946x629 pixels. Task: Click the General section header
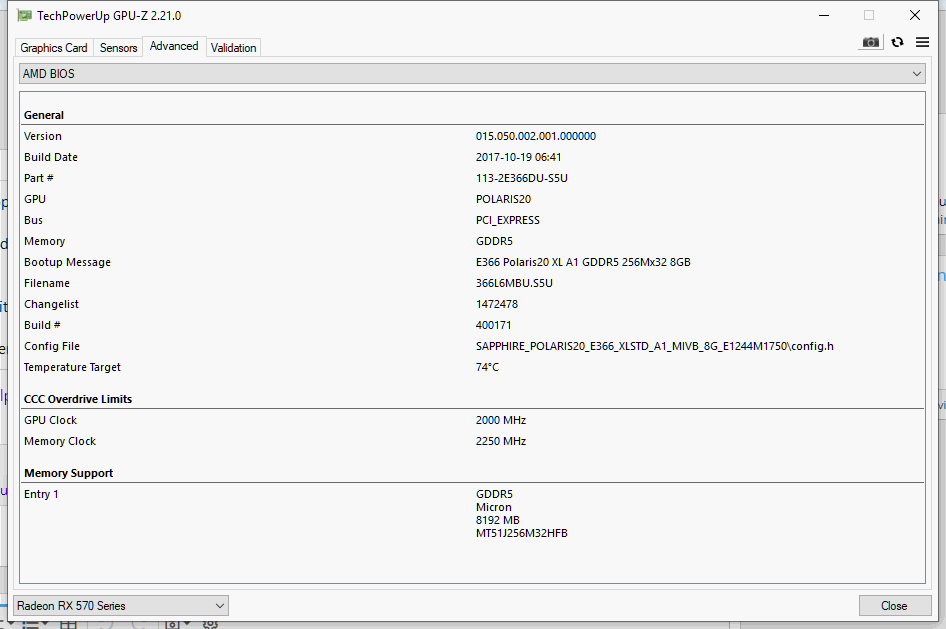coord(43,115)
